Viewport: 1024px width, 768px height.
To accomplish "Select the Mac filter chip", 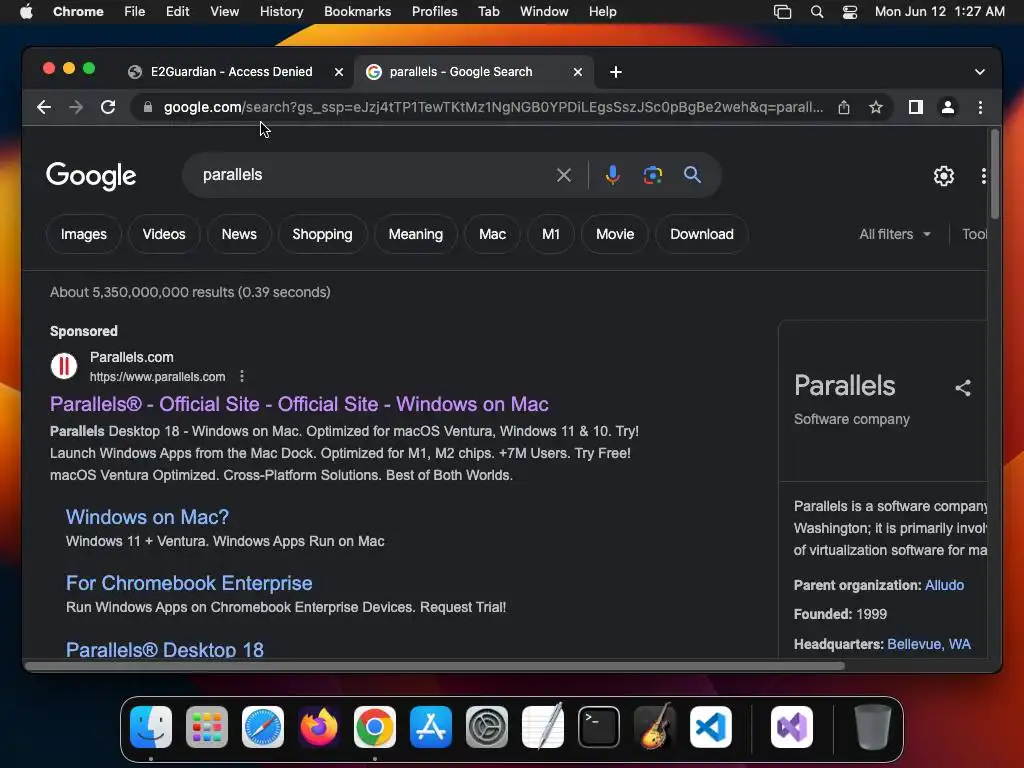I will point(492,234).
